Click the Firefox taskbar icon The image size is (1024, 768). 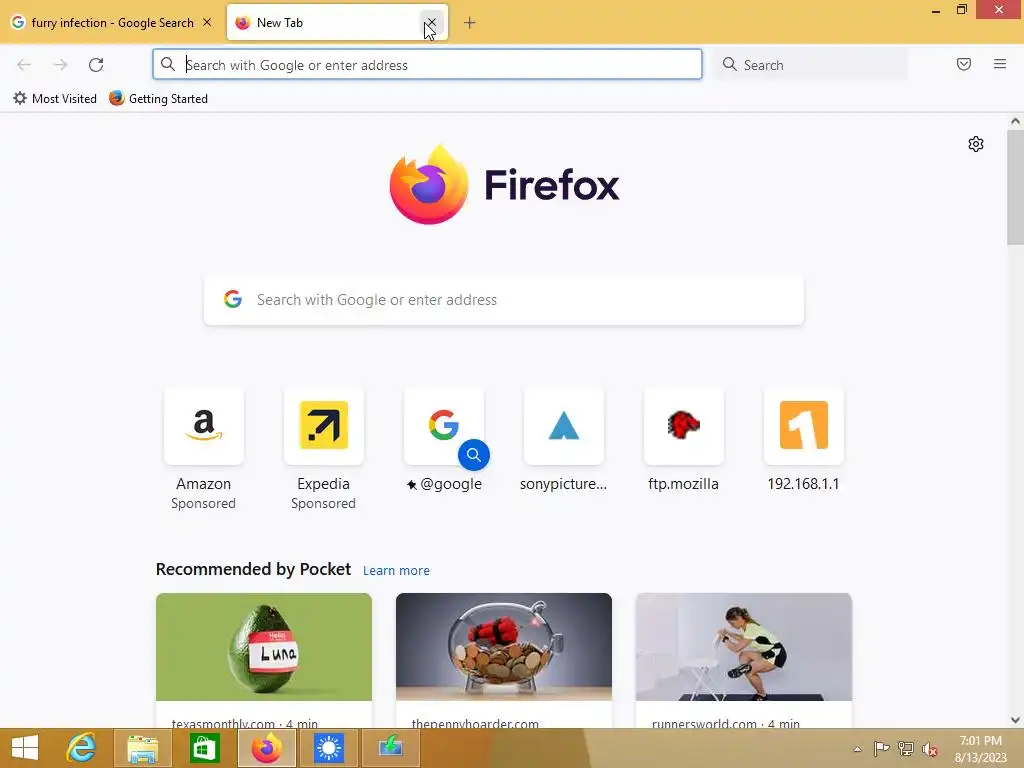click(266, 748)
